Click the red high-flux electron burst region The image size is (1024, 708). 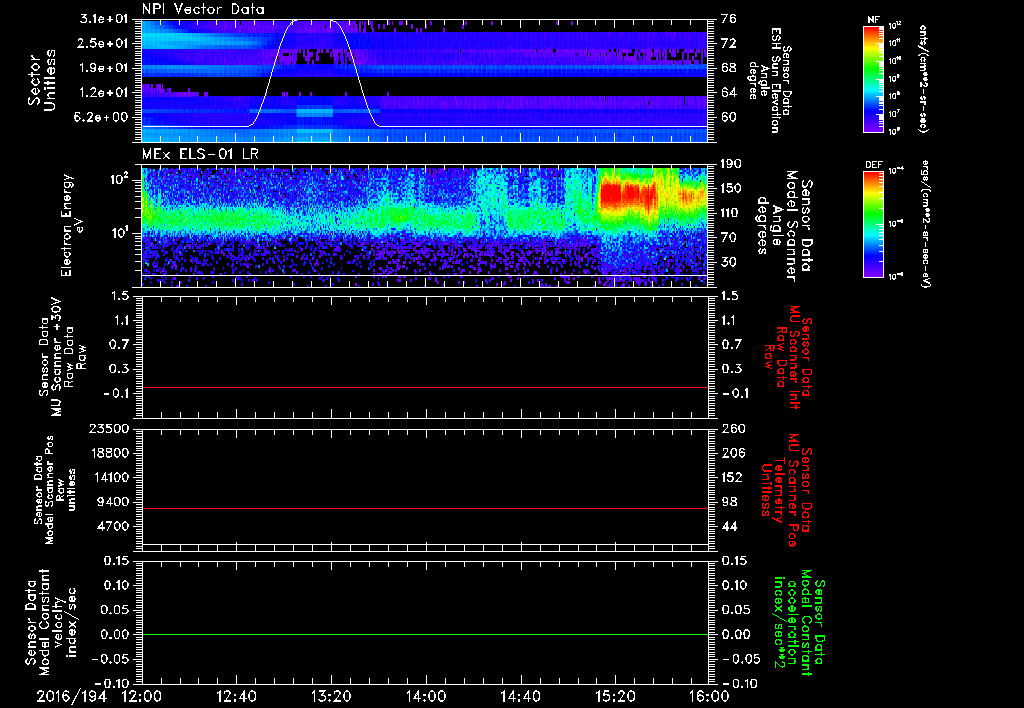(627, 196)
